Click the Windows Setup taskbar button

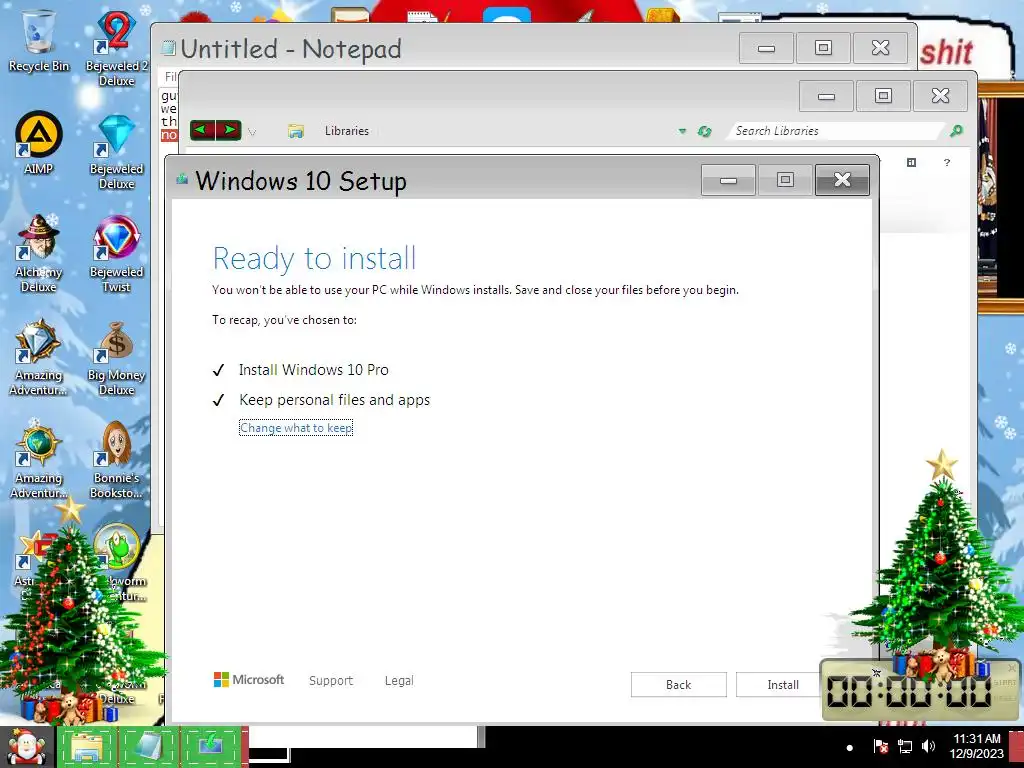click(x=212, y=746)
